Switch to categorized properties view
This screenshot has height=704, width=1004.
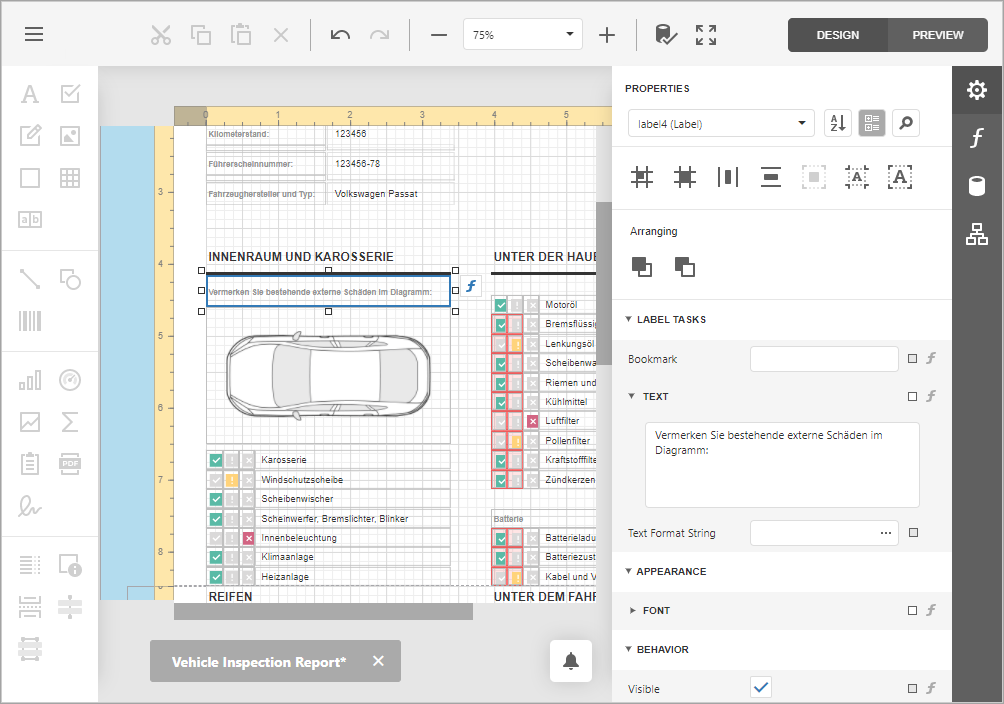tap(872, 123)
